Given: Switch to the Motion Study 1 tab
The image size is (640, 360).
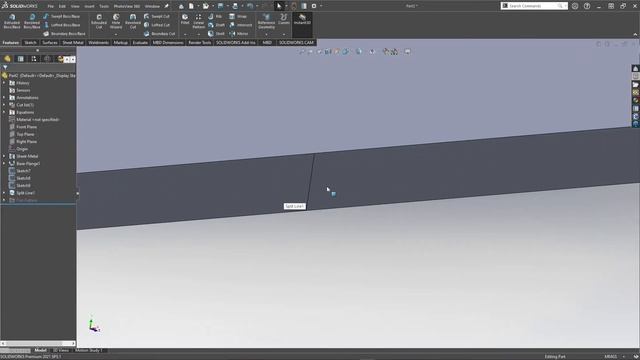Looking at the screenshot, I should click(89, 350).
